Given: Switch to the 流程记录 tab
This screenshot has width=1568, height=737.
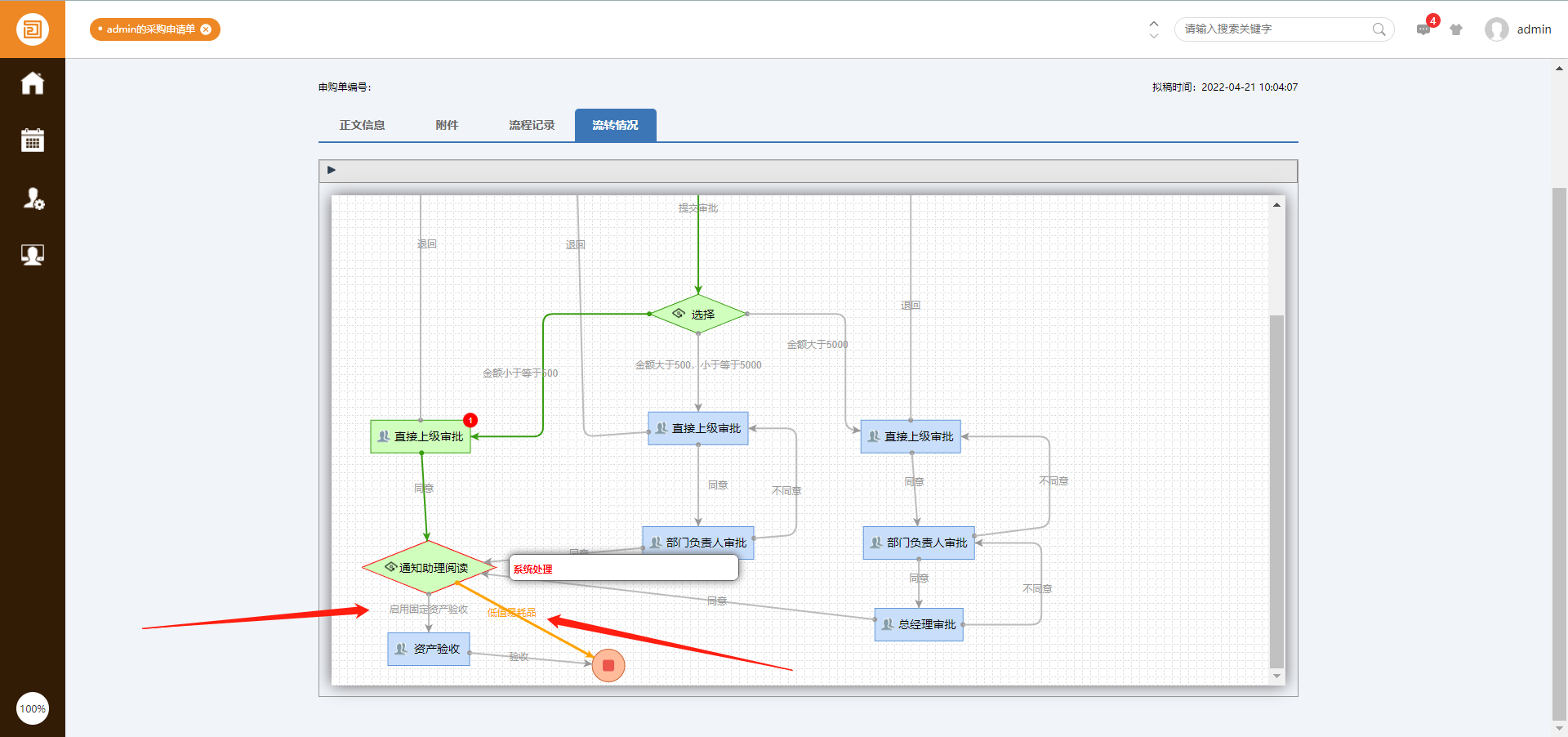Looking at the screenshot, I should tap(532, 125).
